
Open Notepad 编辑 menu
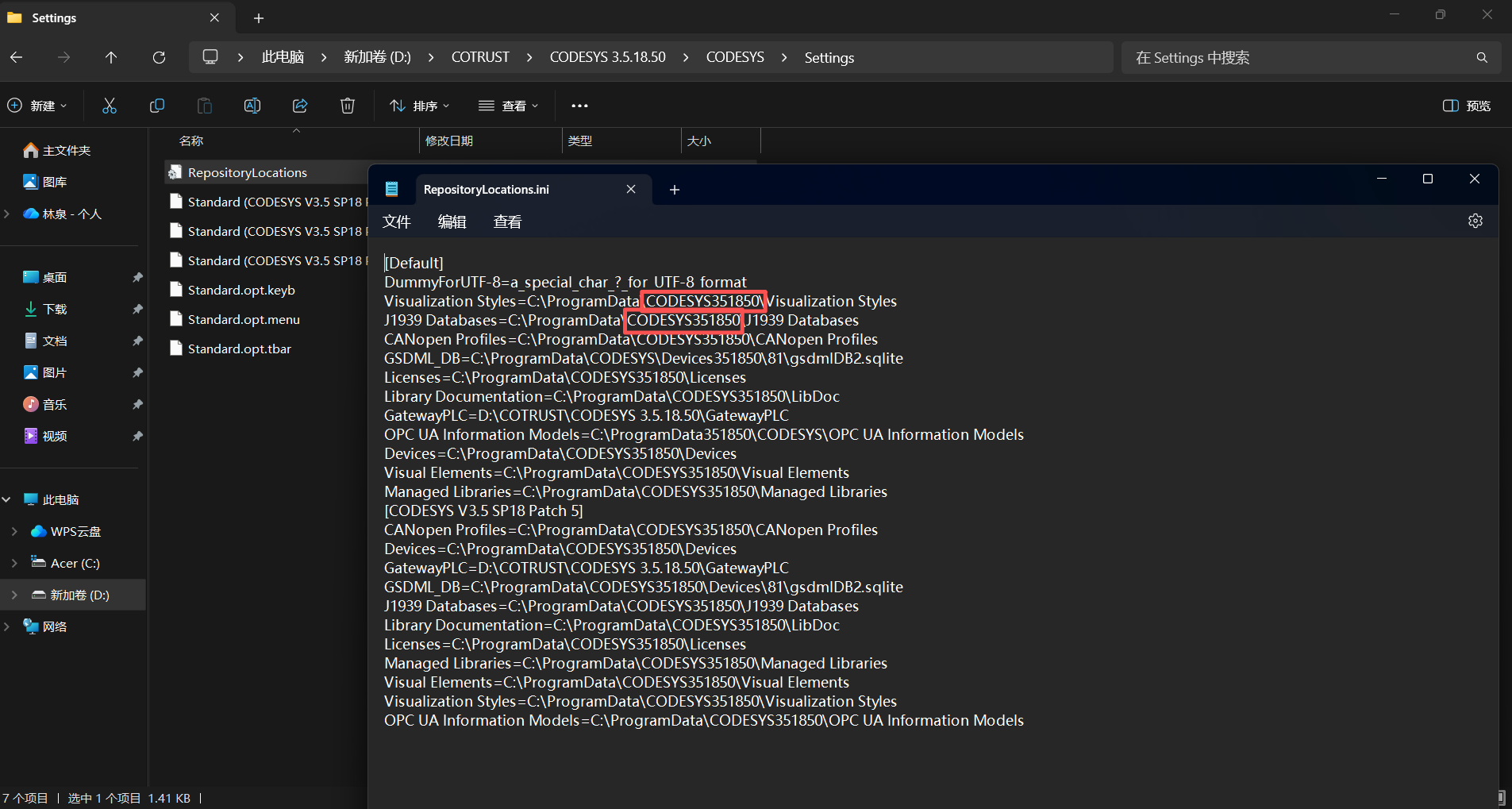(452, 222)
